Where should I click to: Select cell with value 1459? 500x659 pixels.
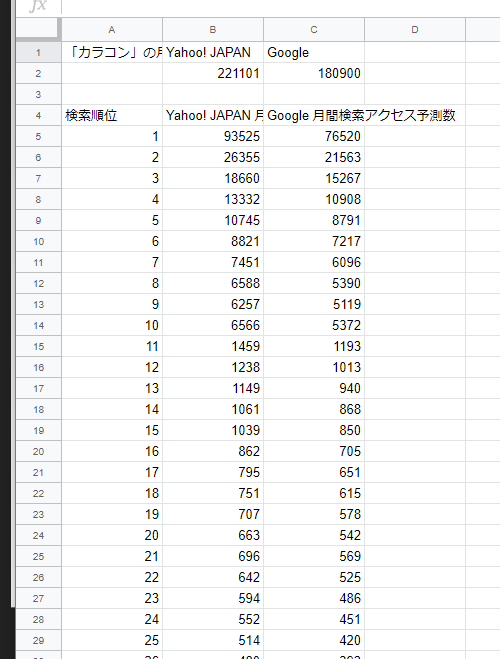pyautogui.click(x=213, y=346)
